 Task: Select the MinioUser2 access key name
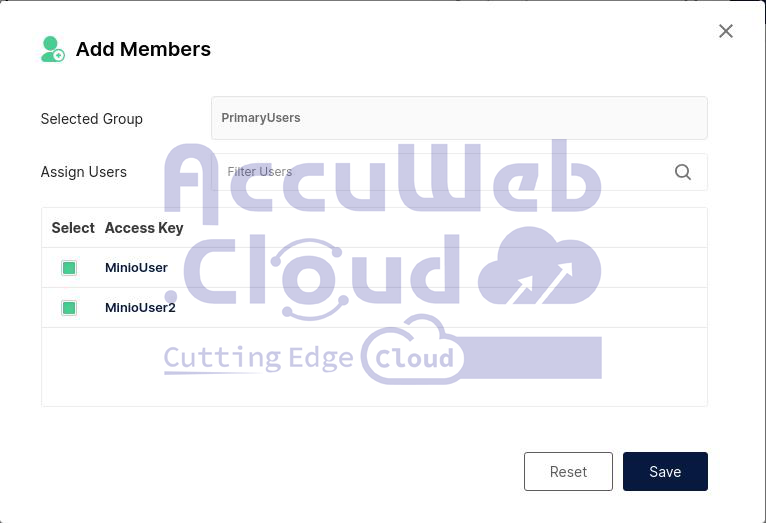[x=140, y=308]
